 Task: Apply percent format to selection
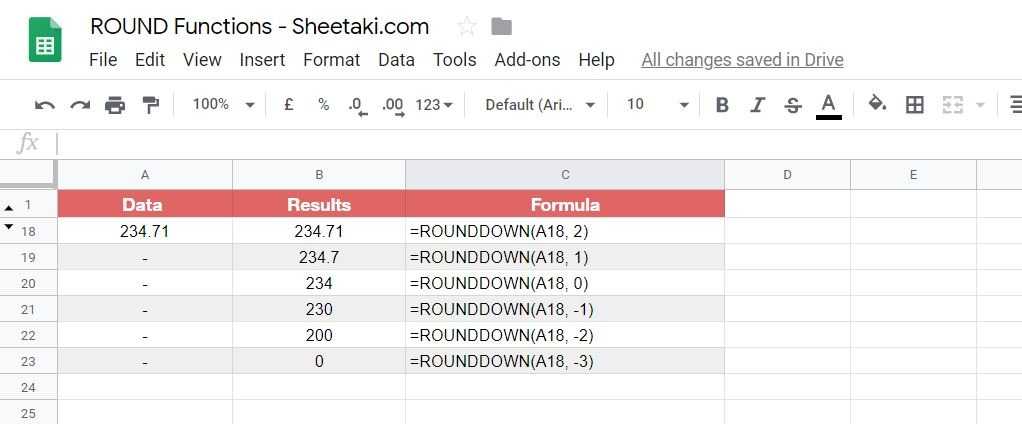point(323,104)
